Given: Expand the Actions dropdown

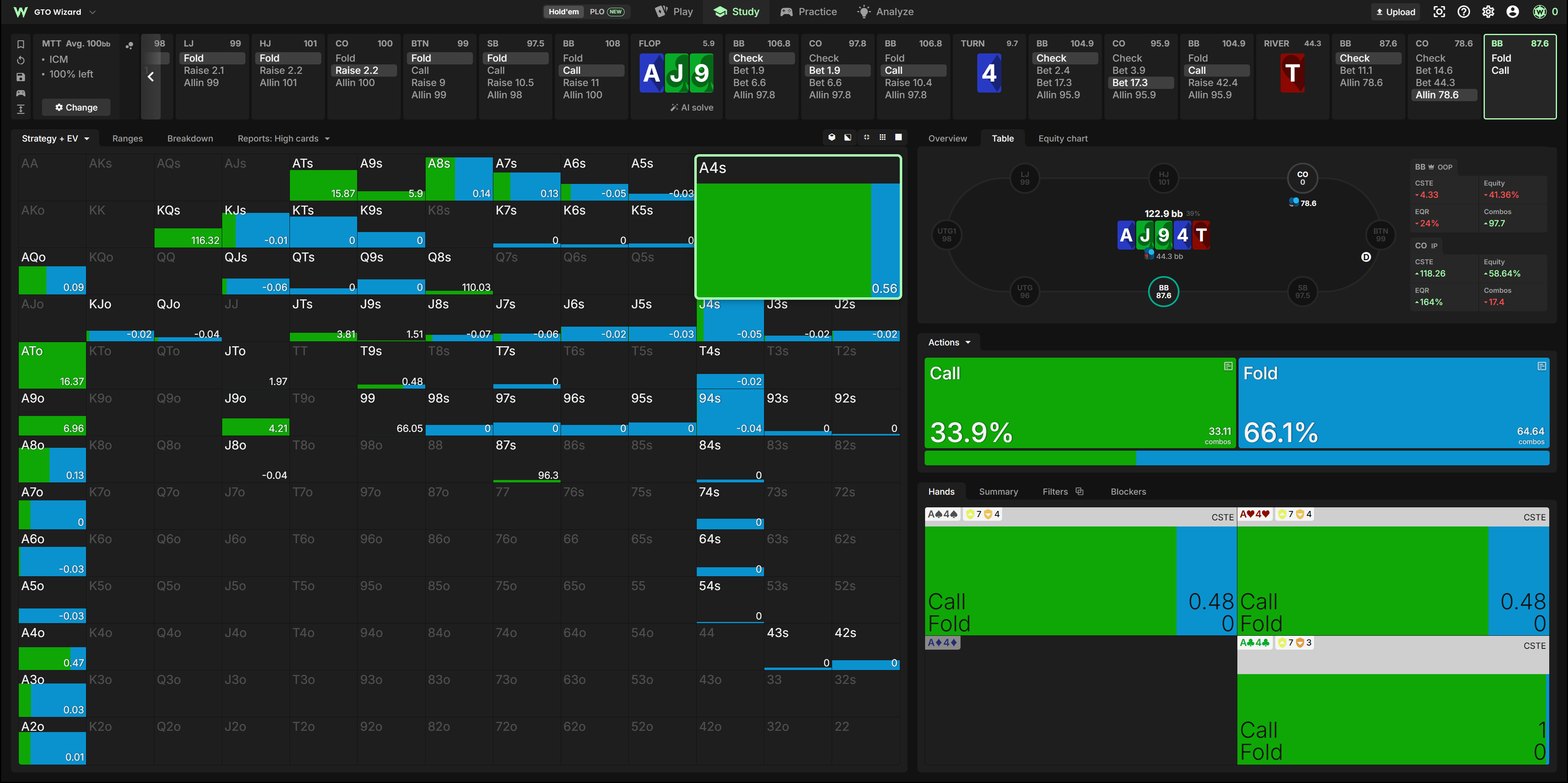Looking at the screenshot, I should (x=950, y=342).
